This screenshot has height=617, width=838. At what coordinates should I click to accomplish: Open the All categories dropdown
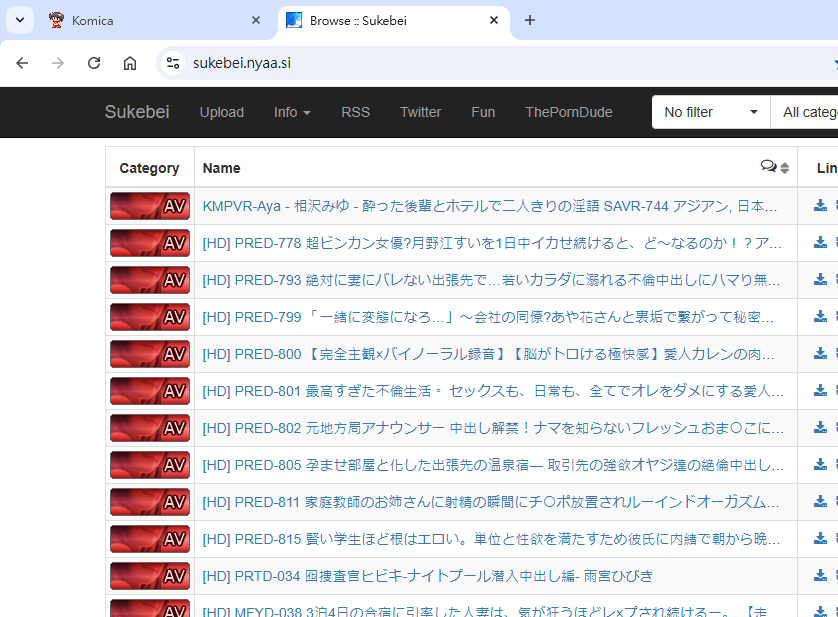pyautogui.click(x=804, y=112)
